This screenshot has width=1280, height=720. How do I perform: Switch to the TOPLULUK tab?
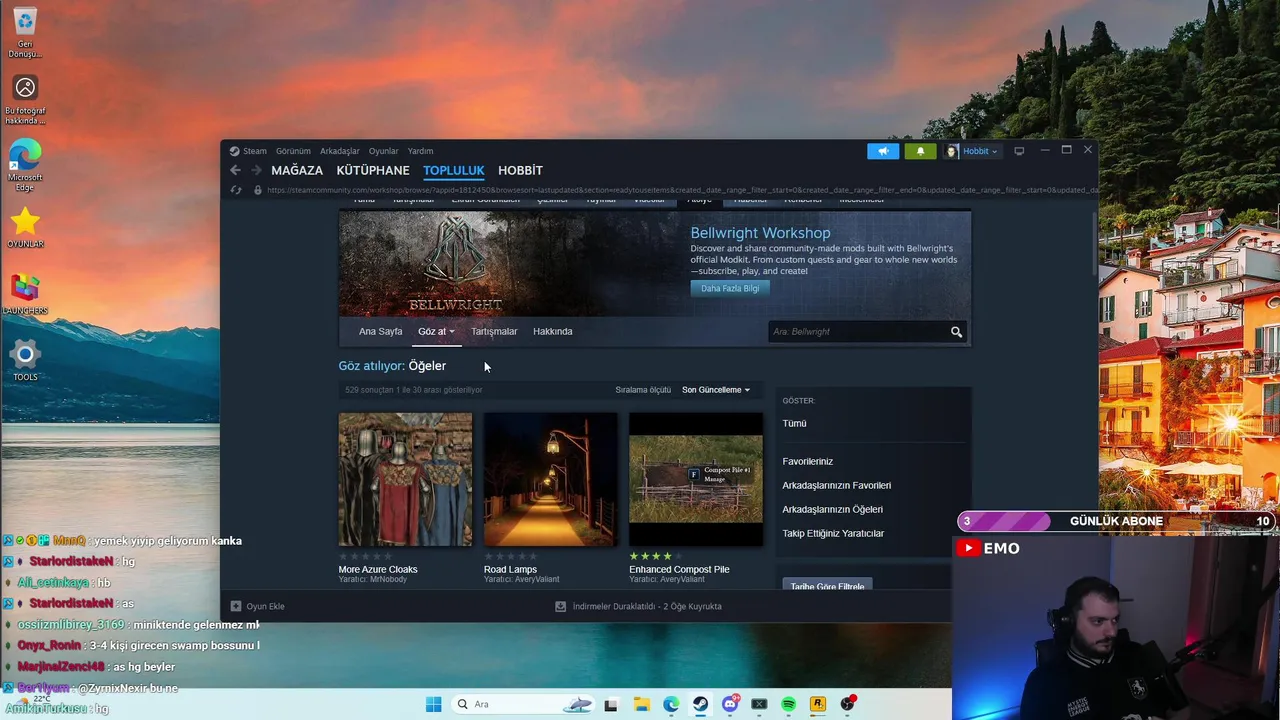(x=454, y=170)
